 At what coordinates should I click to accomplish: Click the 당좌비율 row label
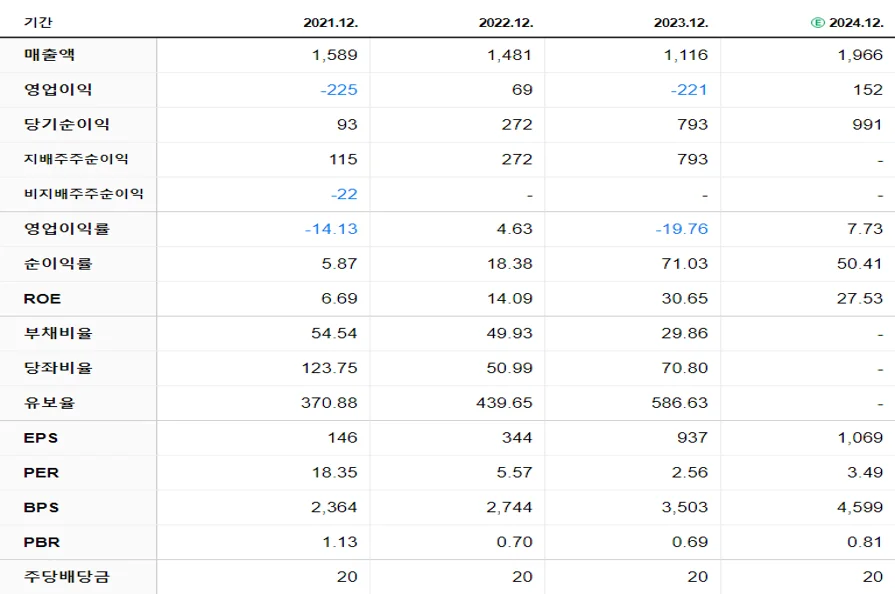pyautogui.click(x=58, y=368)
